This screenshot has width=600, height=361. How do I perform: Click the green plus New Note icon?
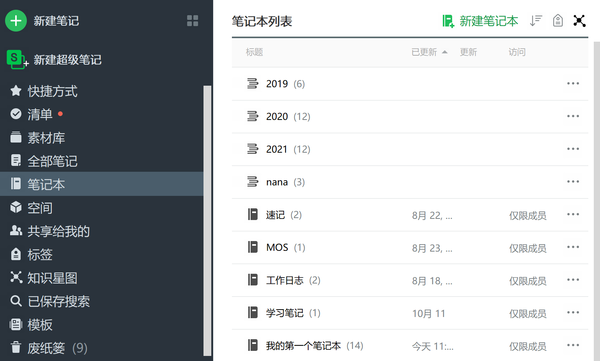coord(16,20)
